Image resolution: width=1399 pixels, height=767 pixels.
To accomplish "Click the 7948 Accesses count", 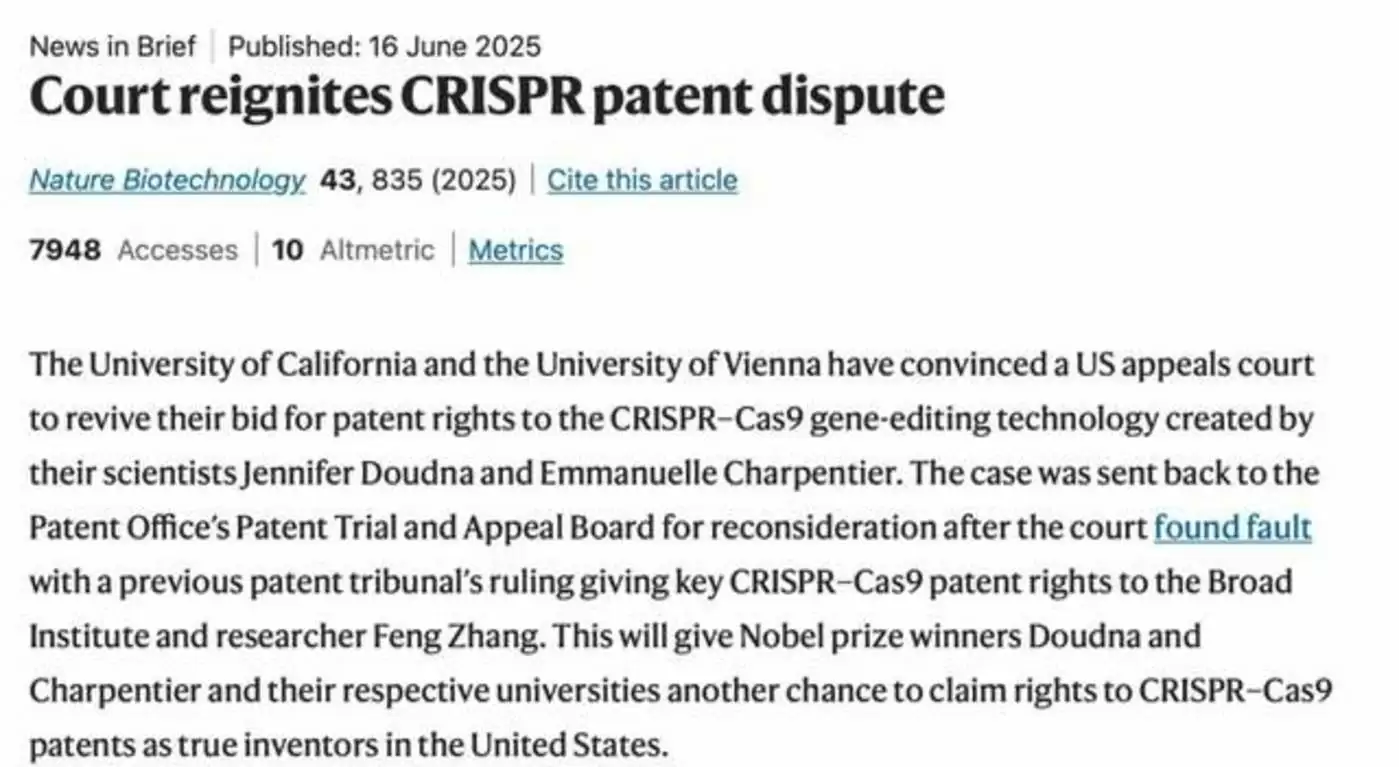I will pos(133,250).
